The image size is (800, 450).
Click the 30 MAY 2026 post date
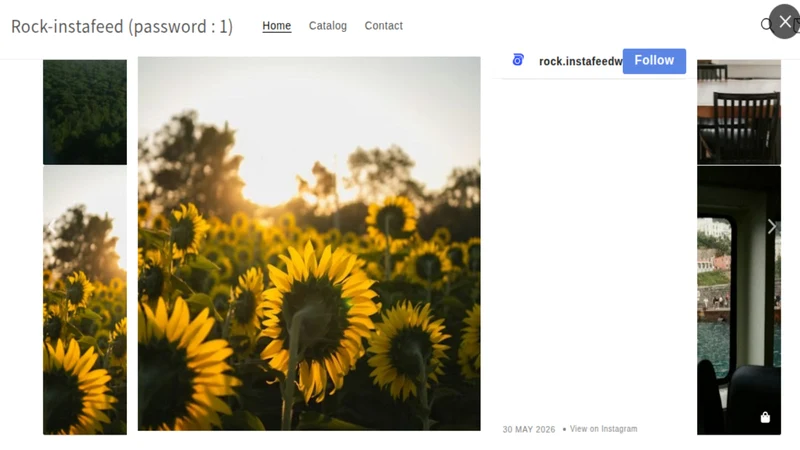click(529, 430)
